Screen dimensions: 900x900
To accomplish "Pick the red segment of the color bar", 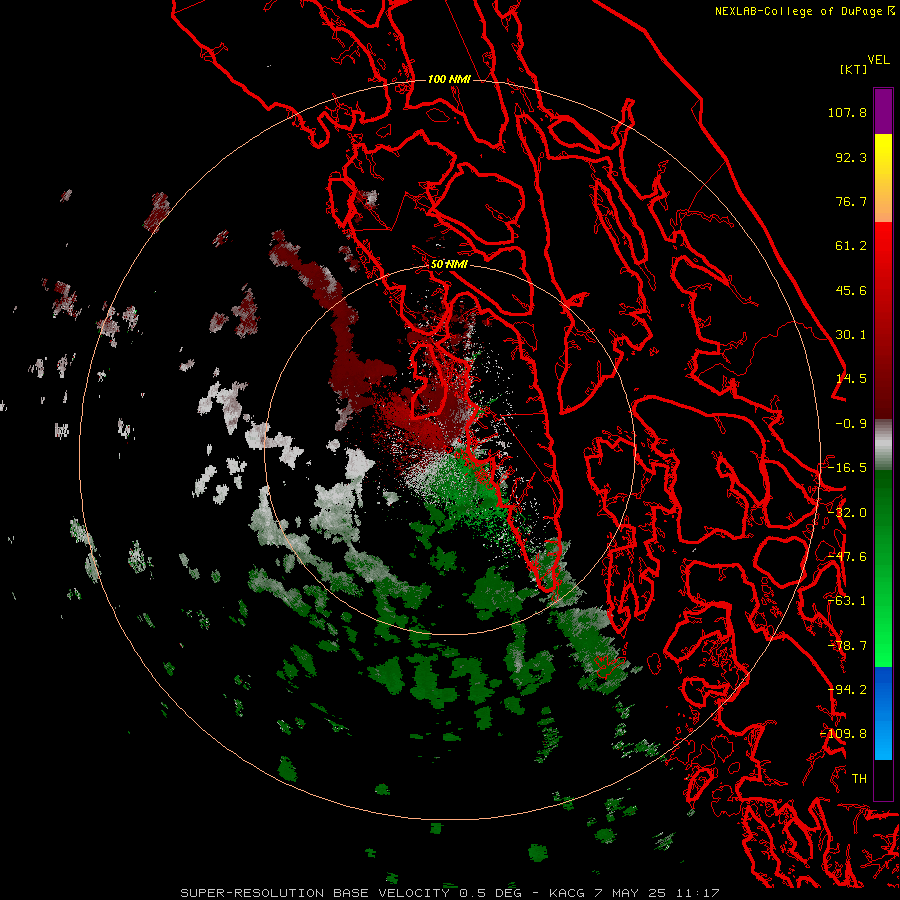I will point(883,320).
